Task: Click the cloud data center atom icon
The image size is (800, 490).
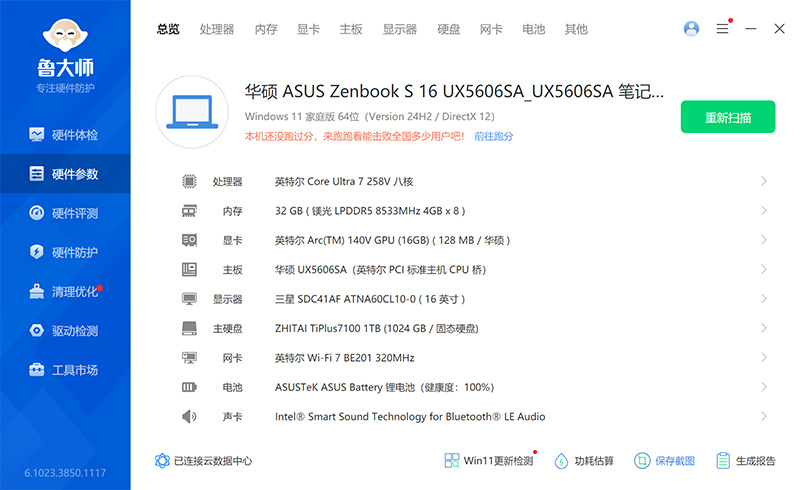Action: pos(162,461)
